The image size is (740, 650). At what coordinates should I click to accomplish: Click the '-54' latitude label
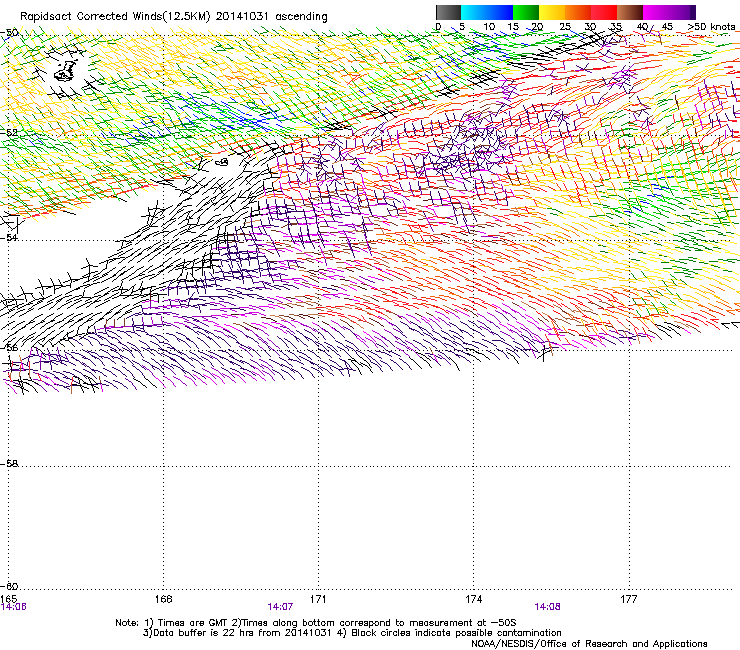[x=9, y=237]
